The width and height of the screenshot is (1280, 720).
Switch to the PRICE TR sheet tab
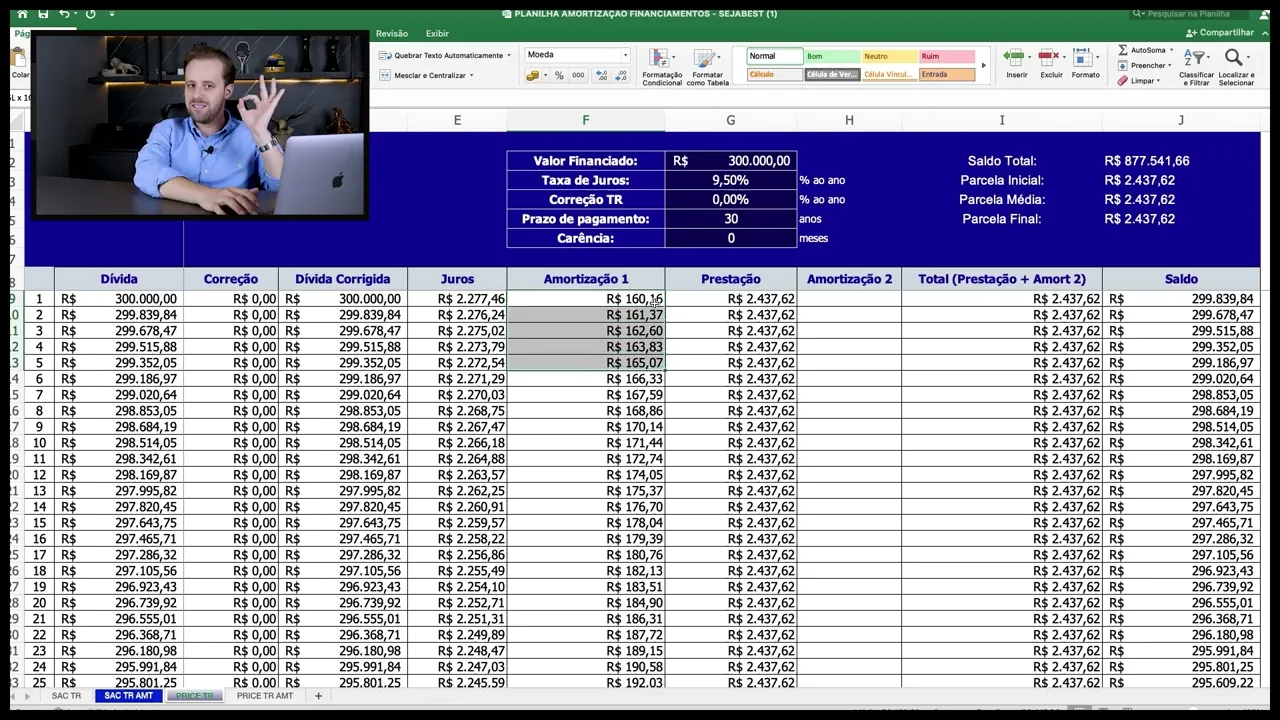194,696
